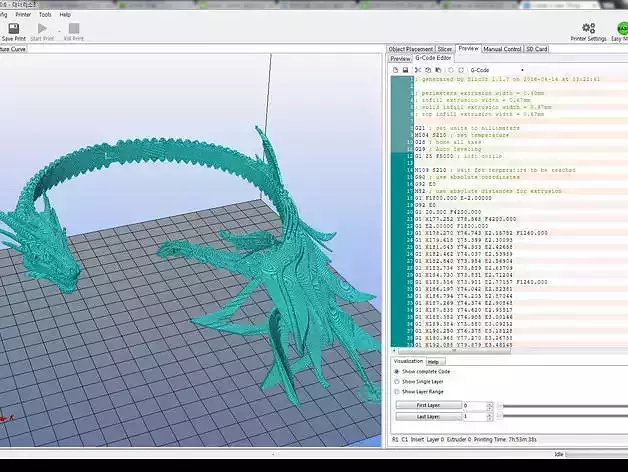Click the new file icon in G-Code editor
Screen dimensions: 628x472
(395, 70)
